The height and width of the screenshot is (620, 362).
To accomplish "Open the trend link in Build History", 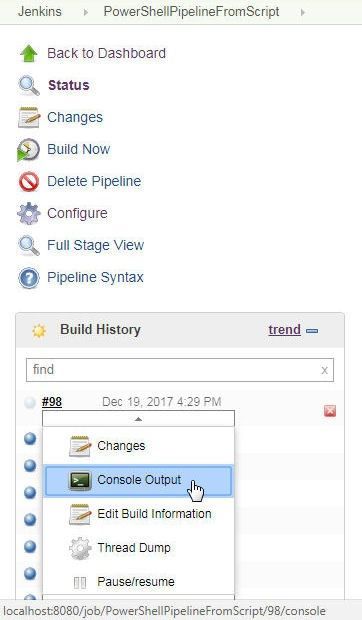I will 285,329.
